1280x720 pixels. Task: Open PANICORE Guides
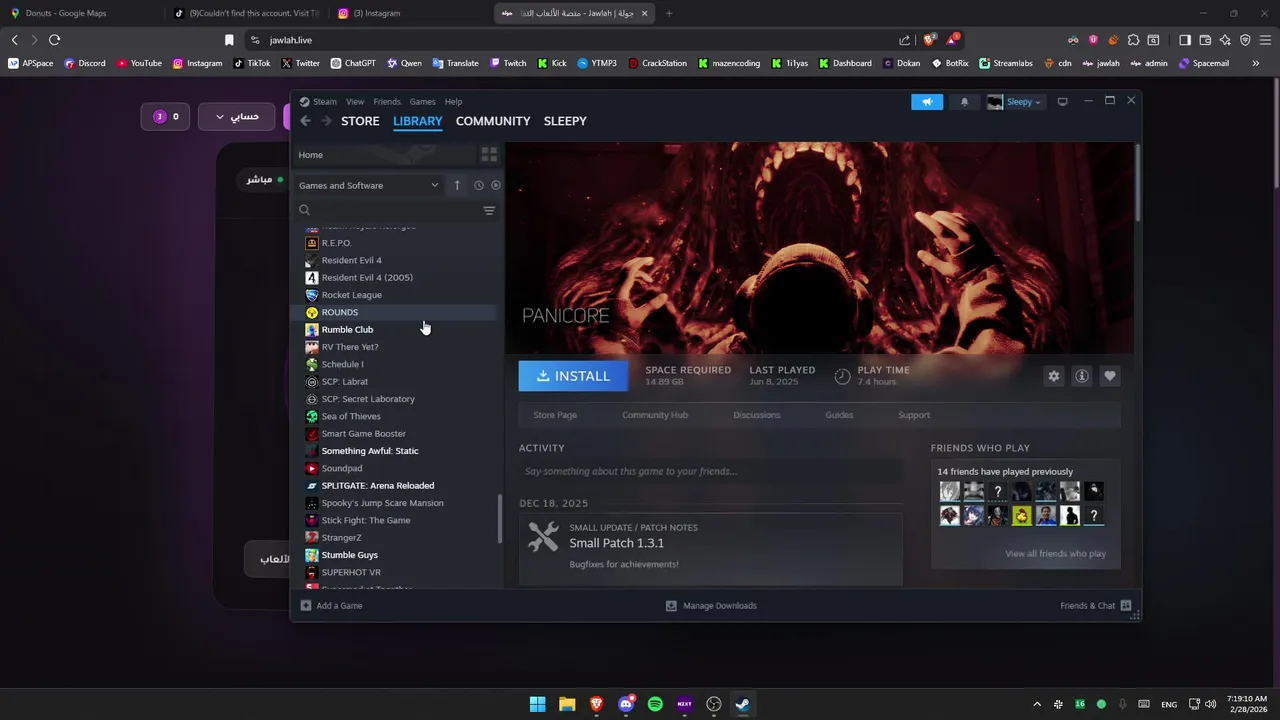[x=839, y=415]
